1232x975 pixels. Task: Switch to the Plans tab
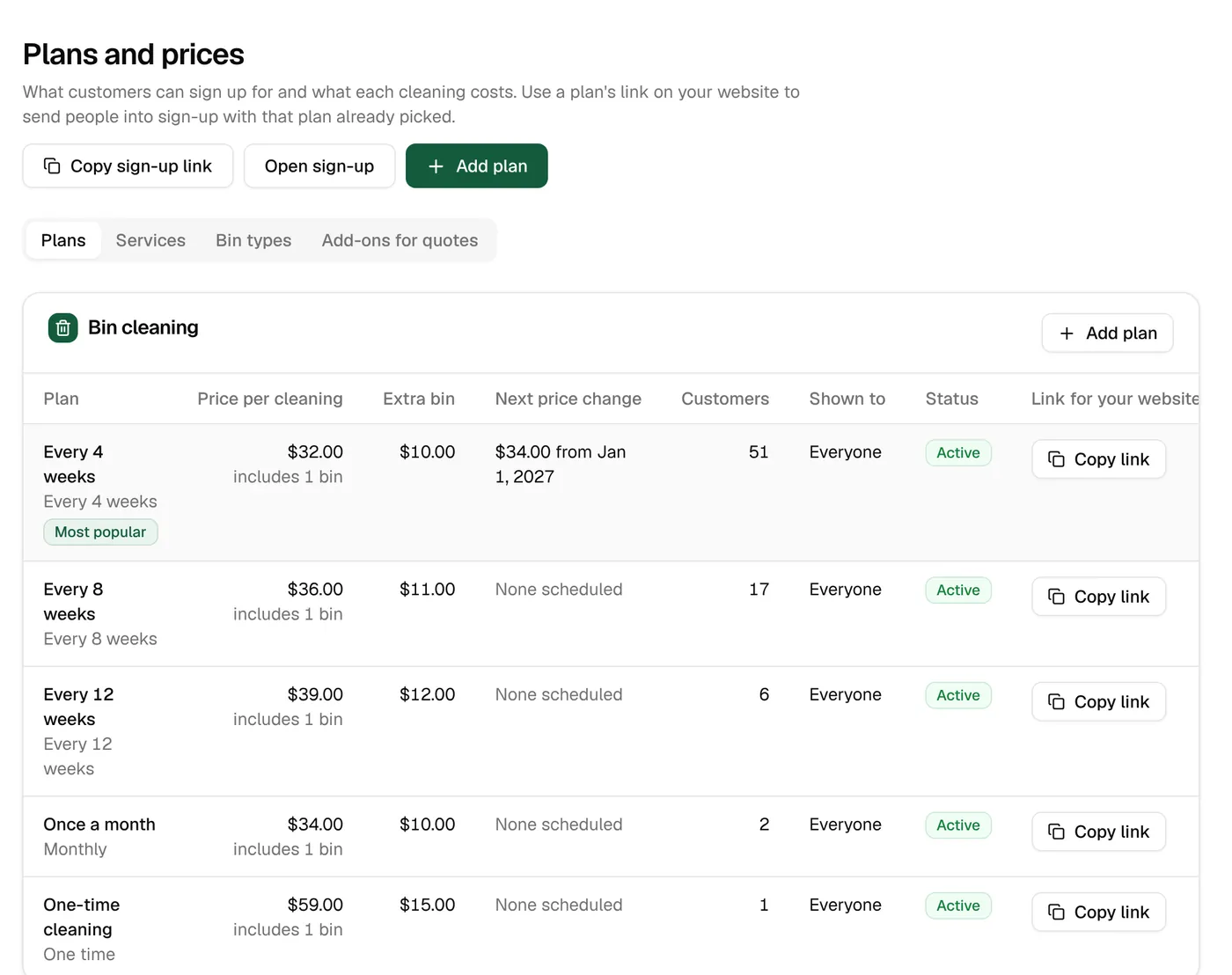pos(63,240)
